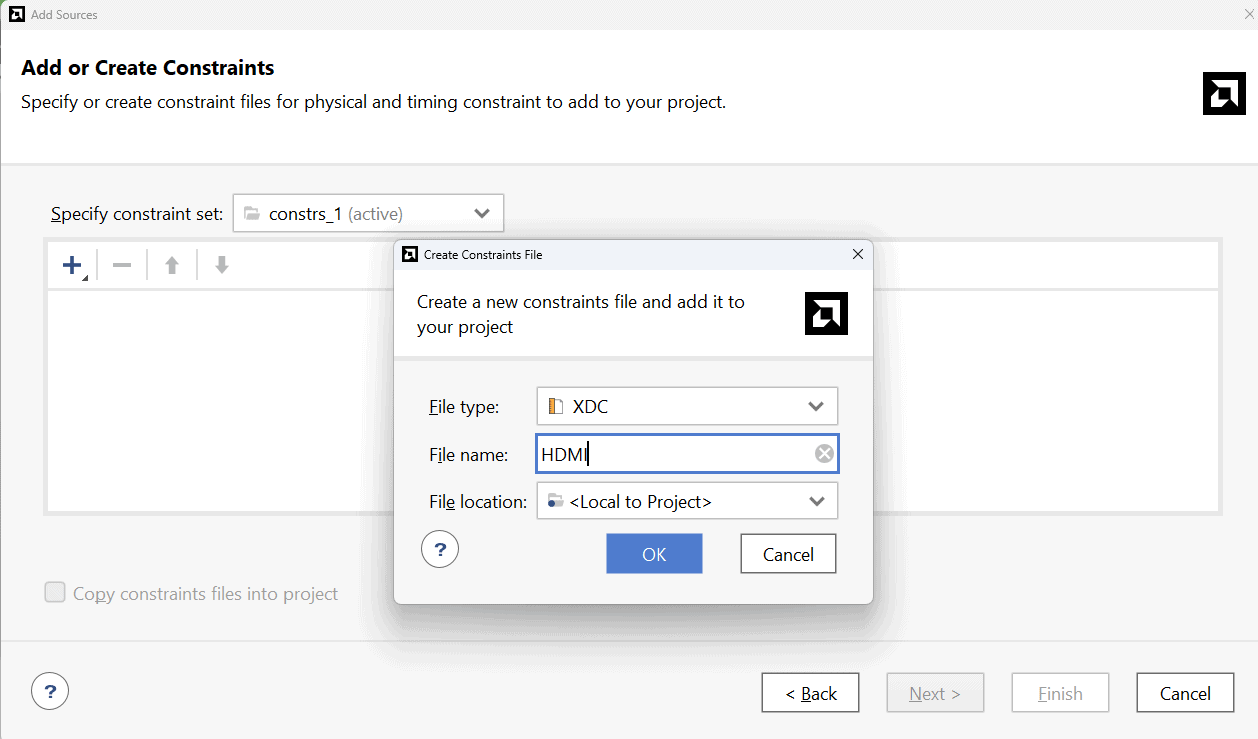Screen dimensions: 1258x739
Task: Go to previous step with Back
Action: coord(810,693)
